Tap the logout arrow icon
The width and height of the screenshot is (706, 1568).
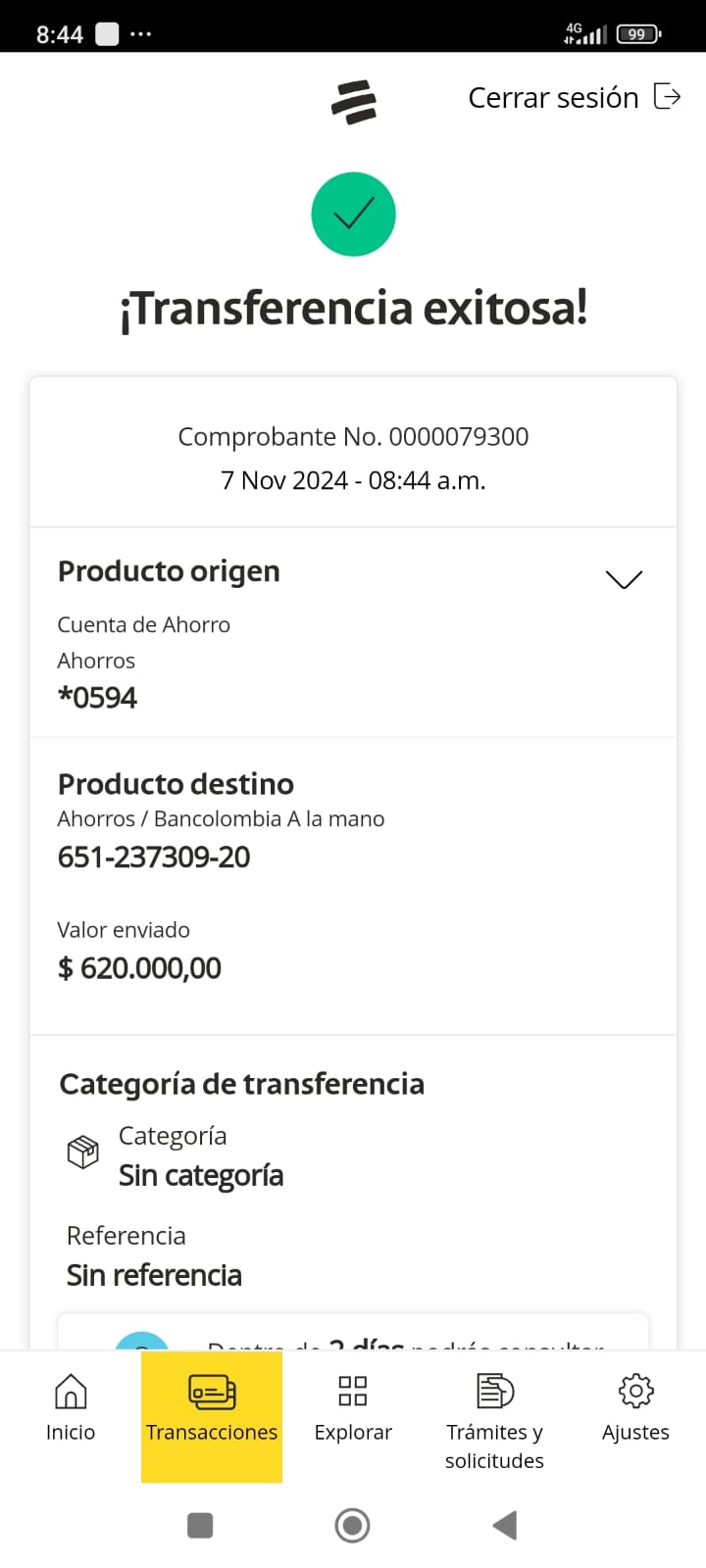(x=667, y=97)
